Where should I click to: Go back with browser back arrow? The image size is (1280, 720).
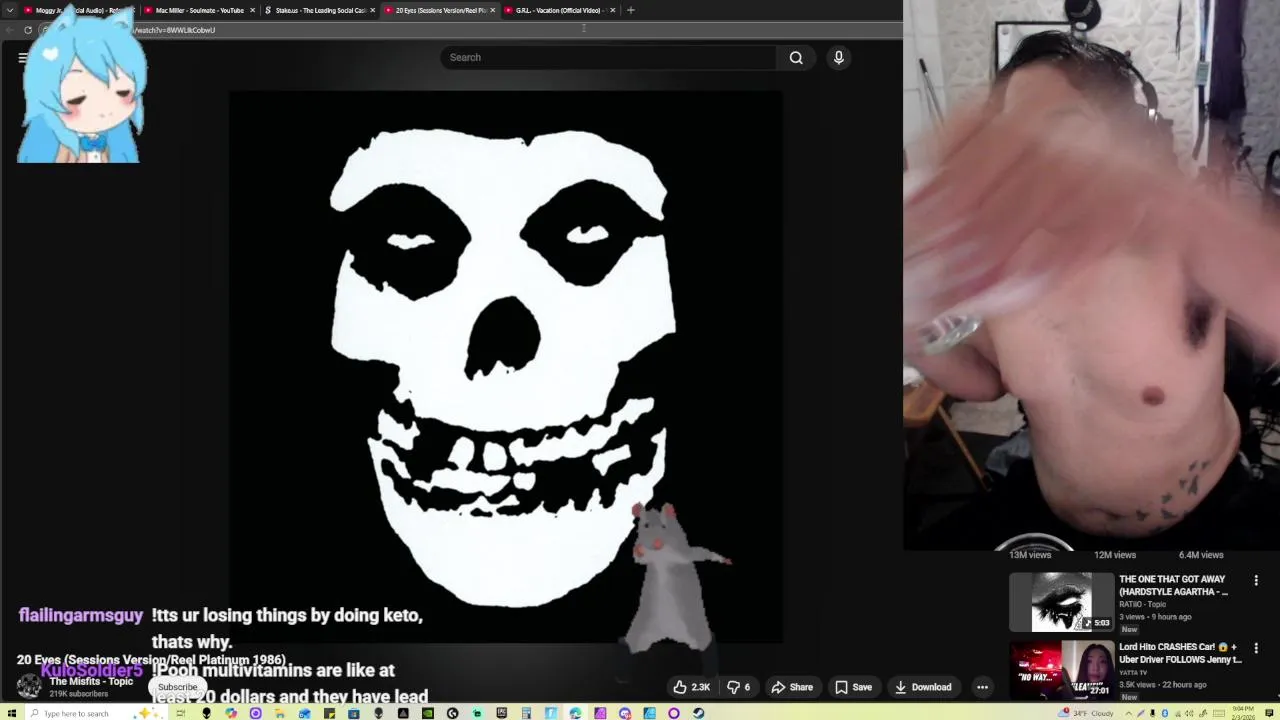[x=9, y=30]
